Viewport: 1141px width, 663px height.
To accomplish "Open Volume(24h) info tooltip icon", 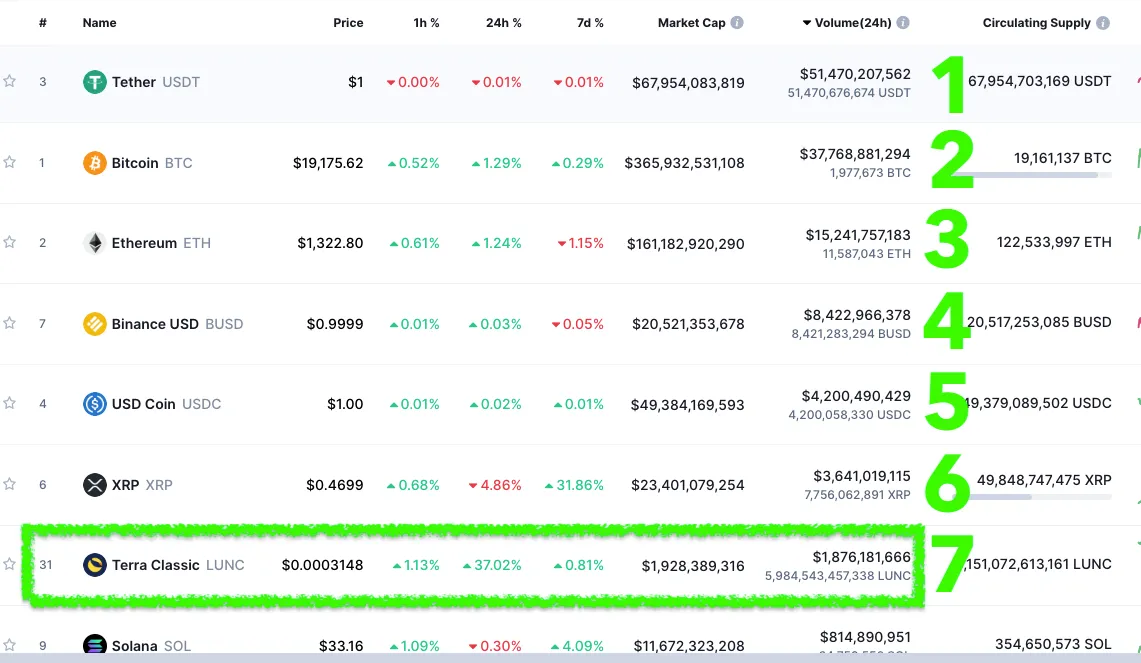I will tap(903, 23).
